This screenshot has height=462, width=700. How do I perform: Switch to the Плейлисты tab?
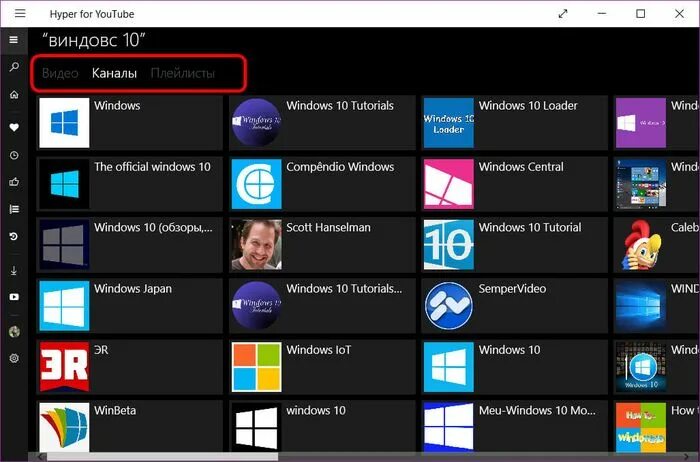click(183, 73)
